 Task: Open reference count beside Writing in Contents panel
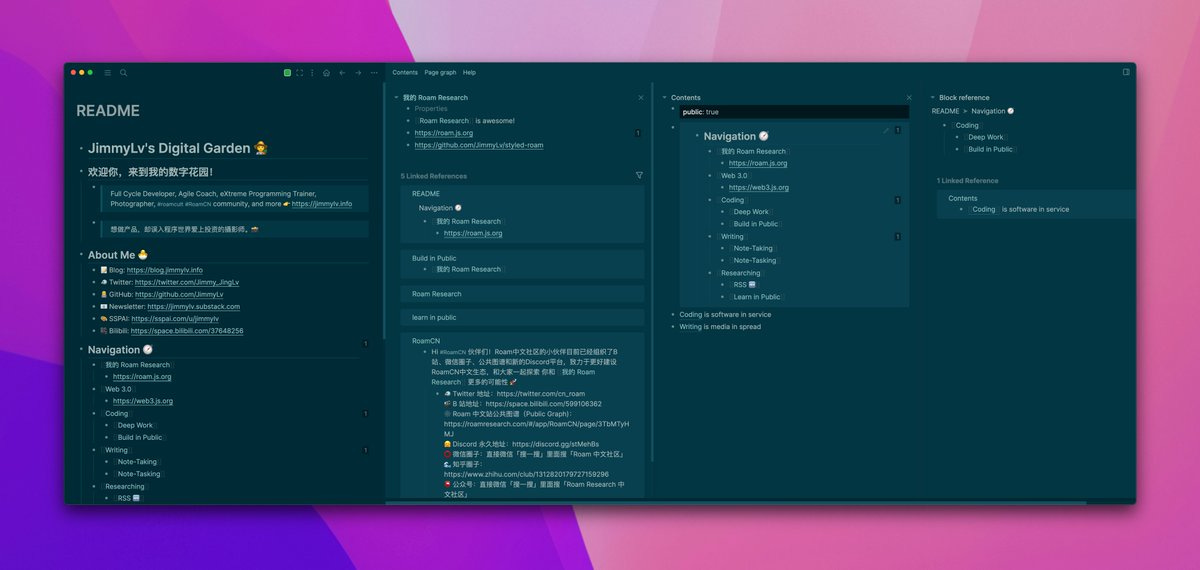click(x=897, y=237)
